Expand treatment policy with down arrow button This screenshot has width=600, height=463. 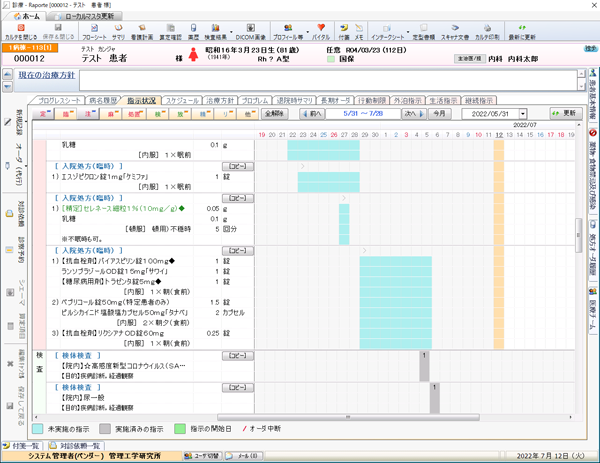(8, 87)
